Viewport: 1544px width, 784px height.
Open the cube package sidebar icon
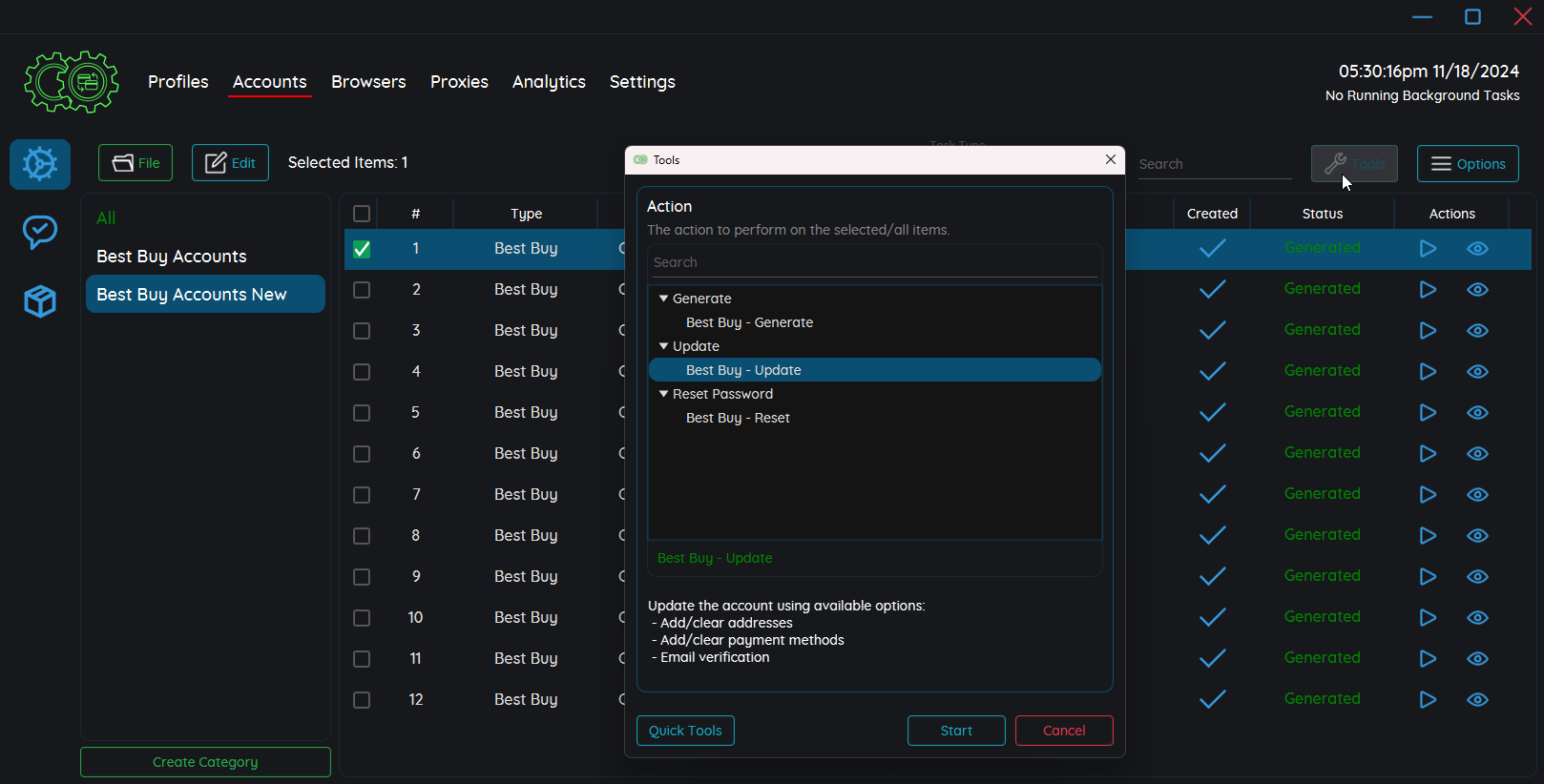pyautogui.click(x=40, y=301)
